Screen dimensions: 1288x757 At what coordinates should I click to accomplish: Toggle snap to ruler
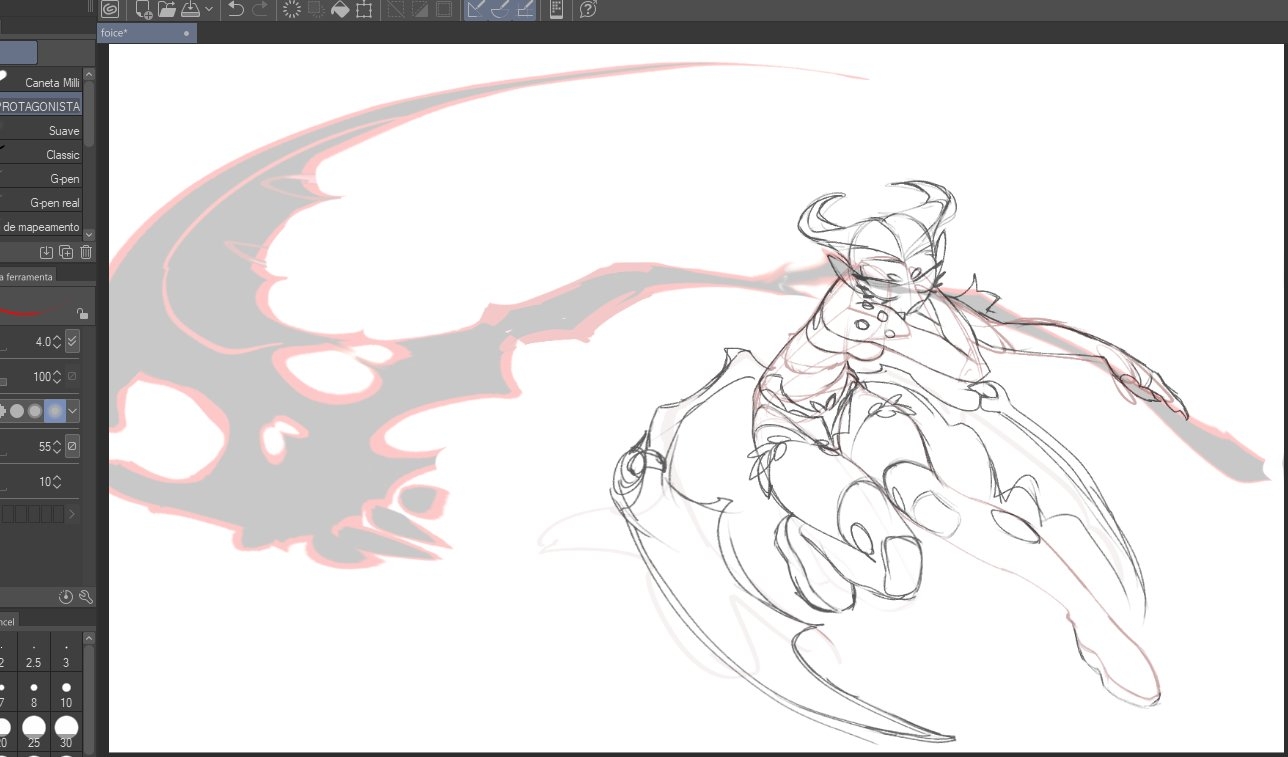click(476, 10)
